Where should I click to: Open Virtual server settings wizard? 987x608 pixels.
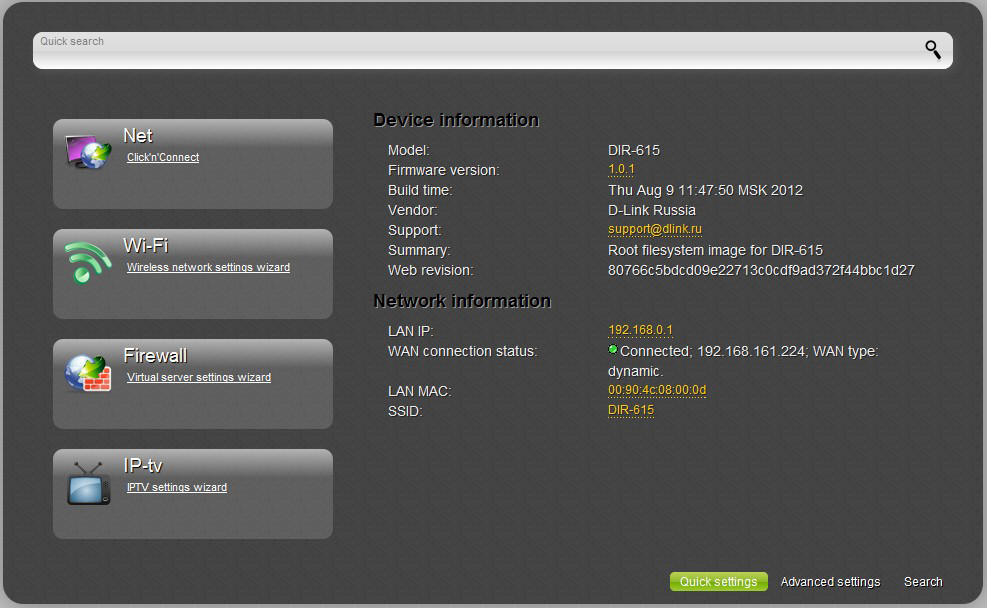199,378
